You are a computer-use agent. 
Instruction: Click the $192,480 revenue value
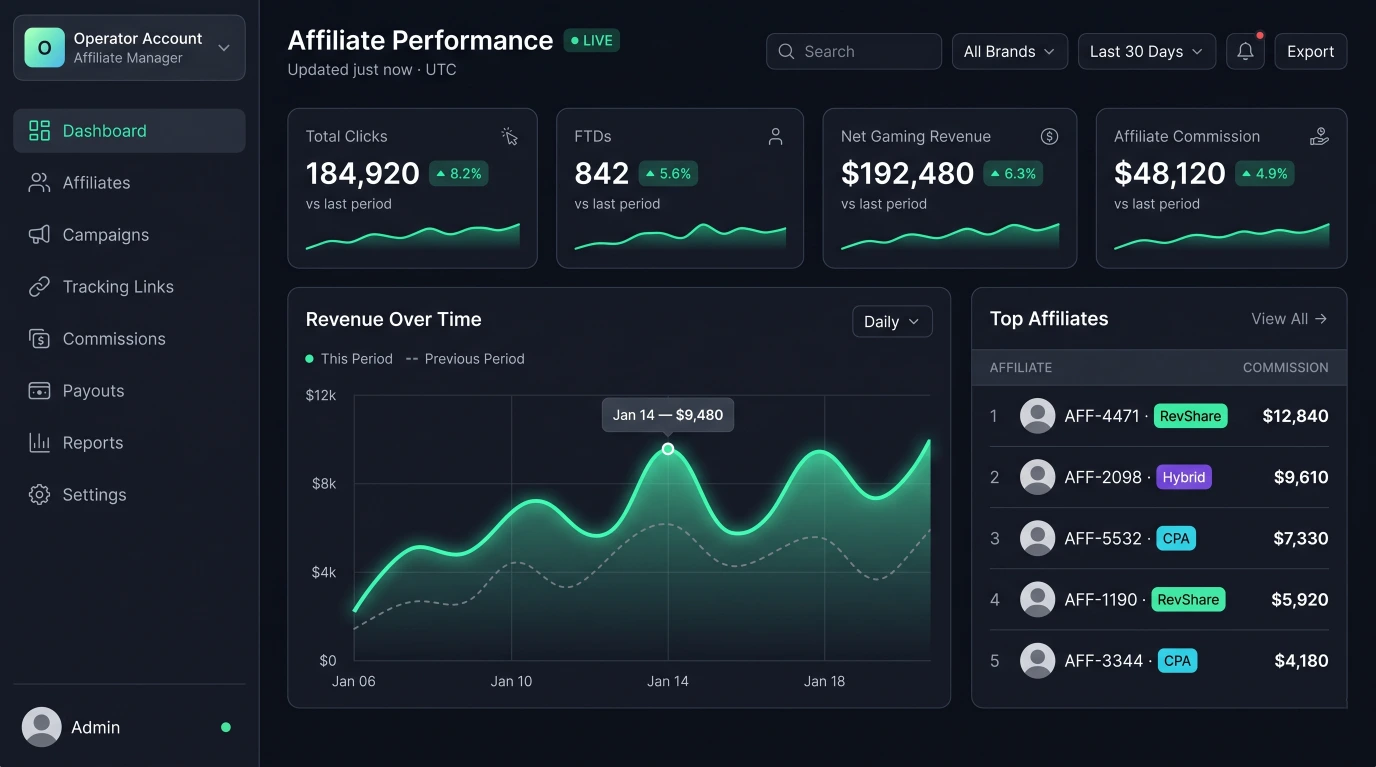(907, 173)
